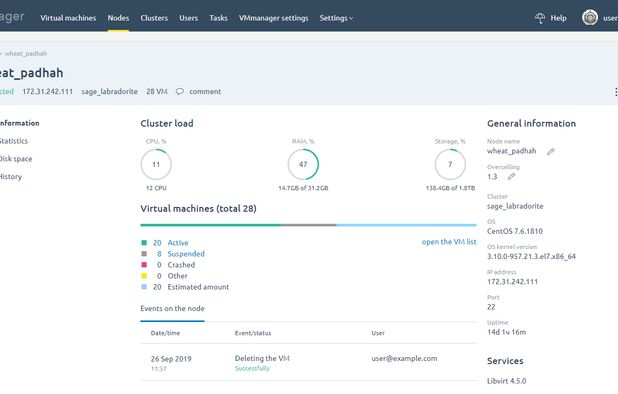Open the Clusters menu item

(x=154, y=18)
